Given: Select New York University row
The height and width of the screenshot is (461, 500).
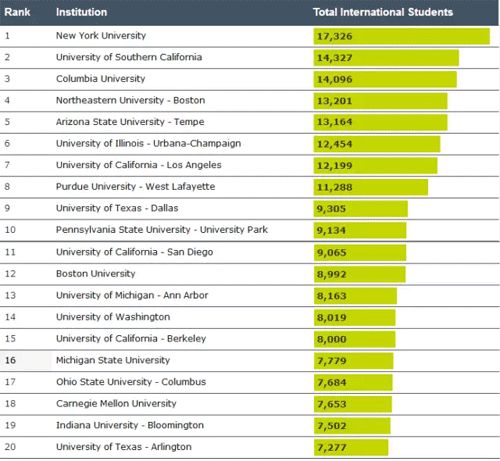Looking at the screenshot, I should (250, 36).
